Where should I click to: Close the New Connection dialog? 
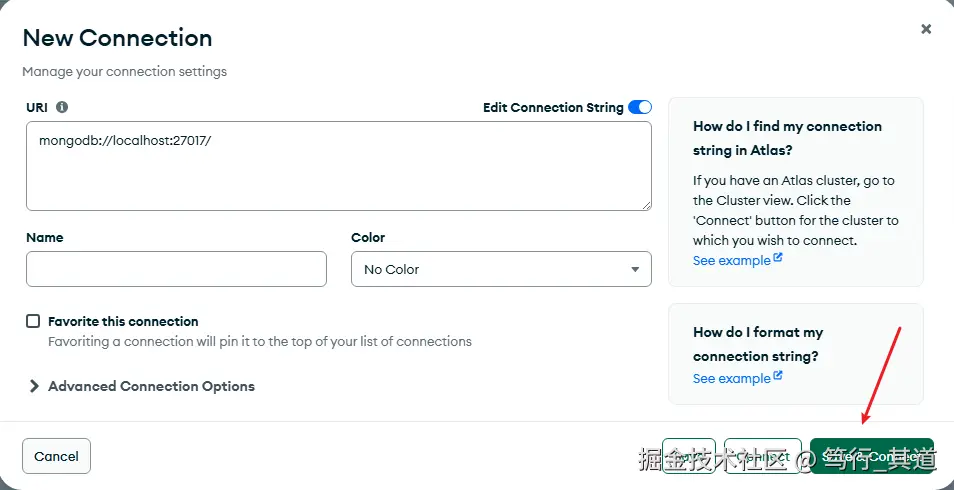(x=926, y=30)
